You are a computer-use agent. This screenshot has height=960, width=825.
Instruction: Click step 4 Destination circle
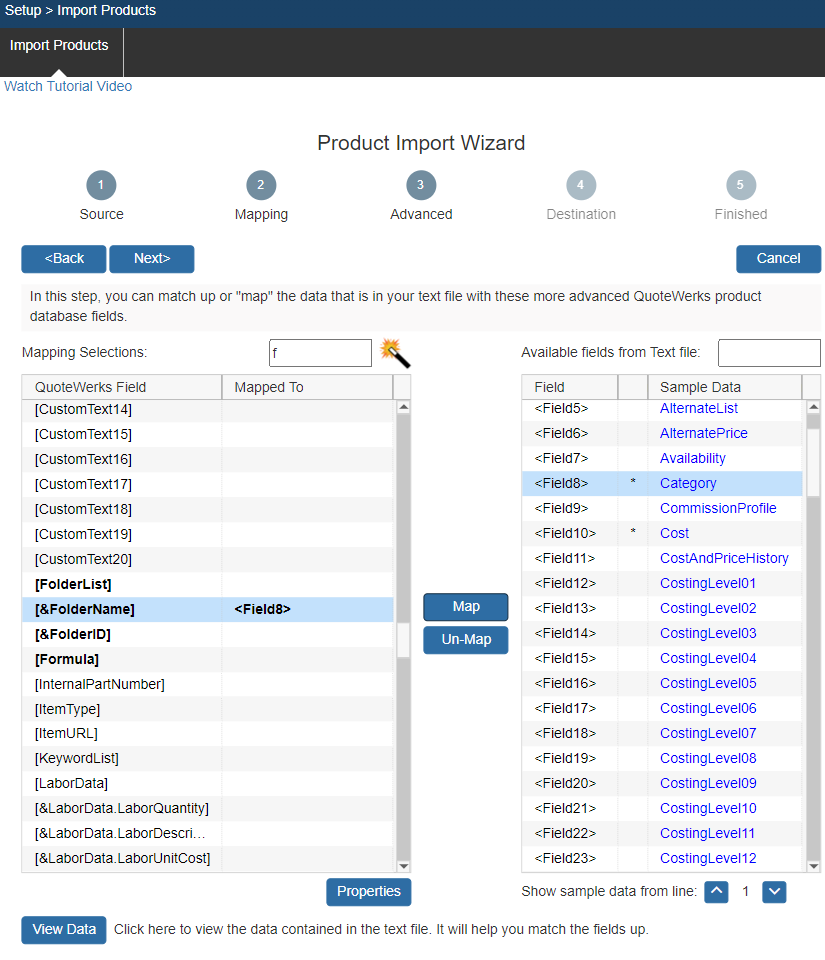(x=581, y=185)
